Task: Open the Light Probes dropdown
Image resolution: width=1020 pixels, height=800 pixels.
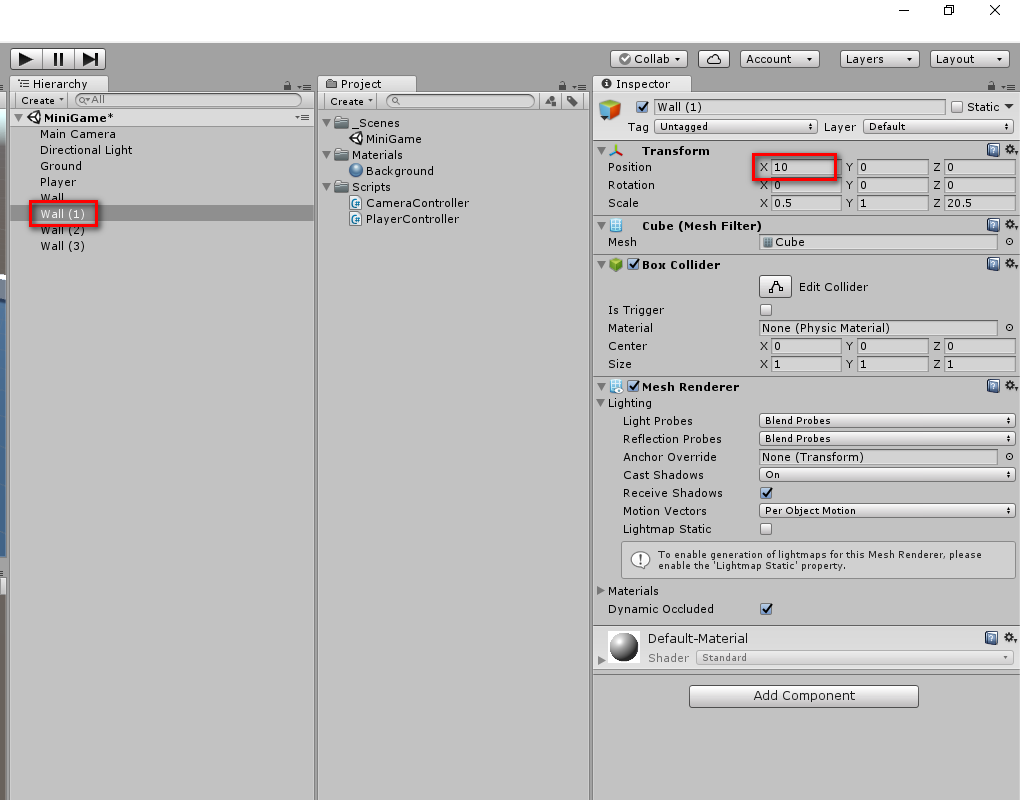Action: [x=887, y=421]
